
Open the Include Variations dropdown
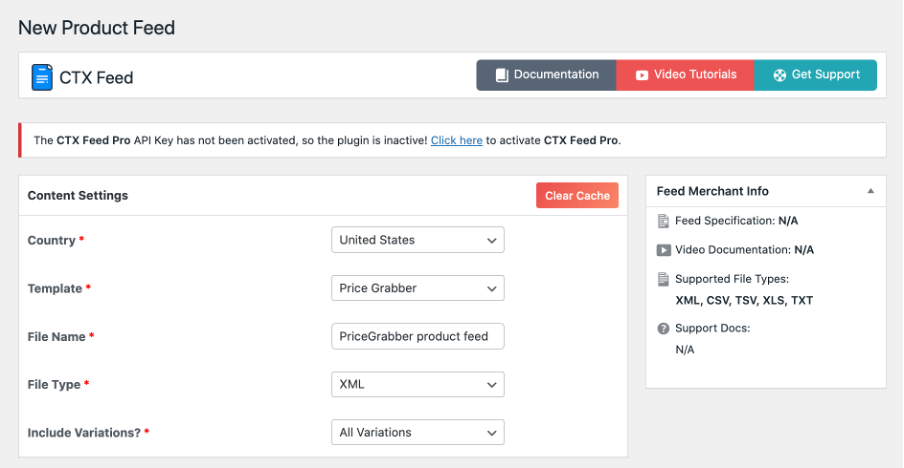417,432
